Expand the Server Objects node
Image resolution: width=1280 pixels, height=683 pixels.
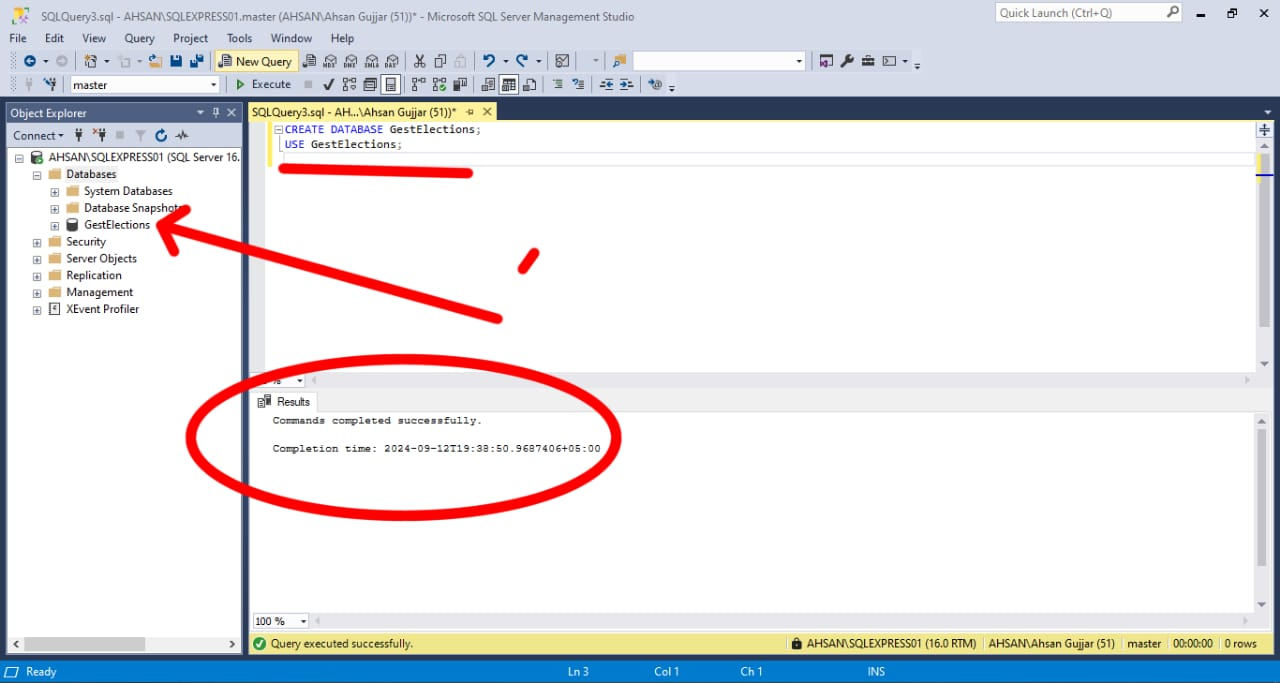[x=38, y=259]
